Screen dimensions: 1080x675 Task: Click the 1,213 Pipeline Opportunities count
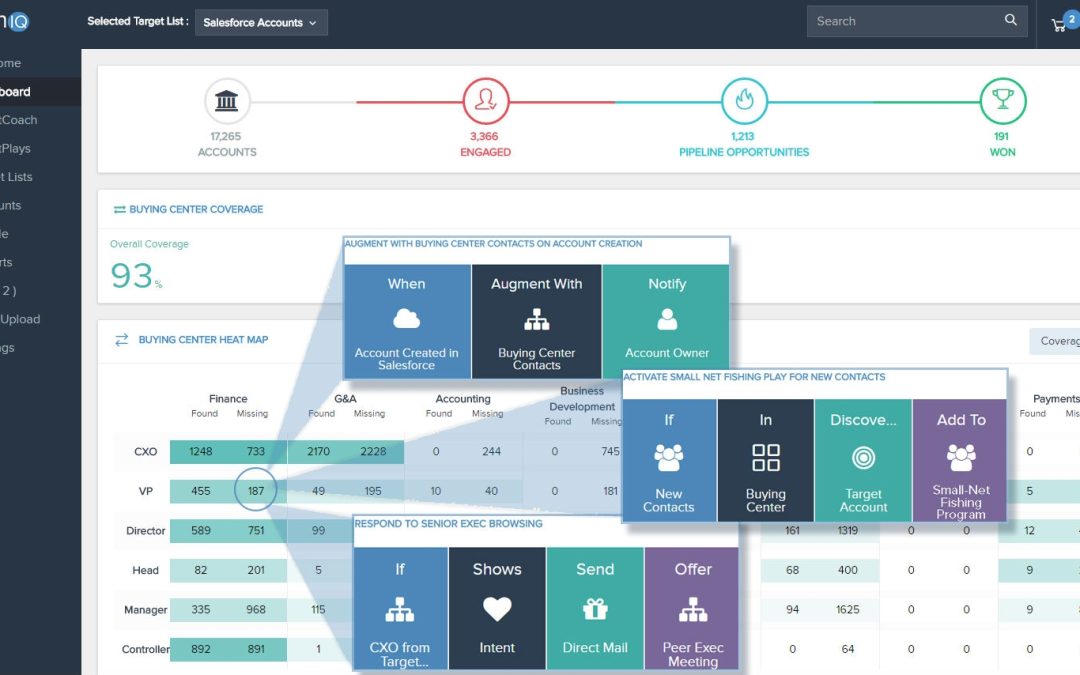click(x=742, y=136)
